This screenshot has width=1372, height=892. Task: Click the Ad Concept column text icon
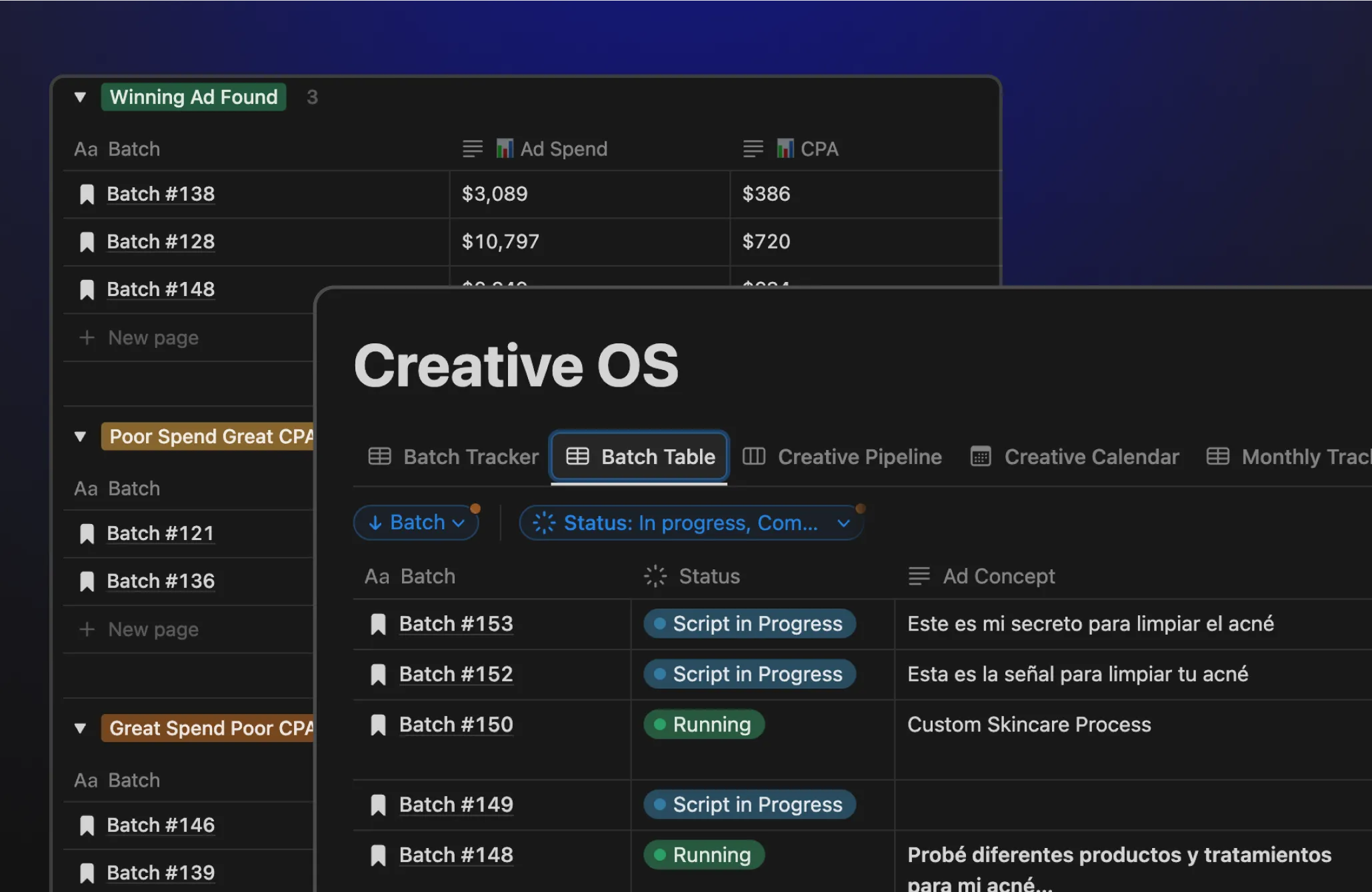pos(919,576)
